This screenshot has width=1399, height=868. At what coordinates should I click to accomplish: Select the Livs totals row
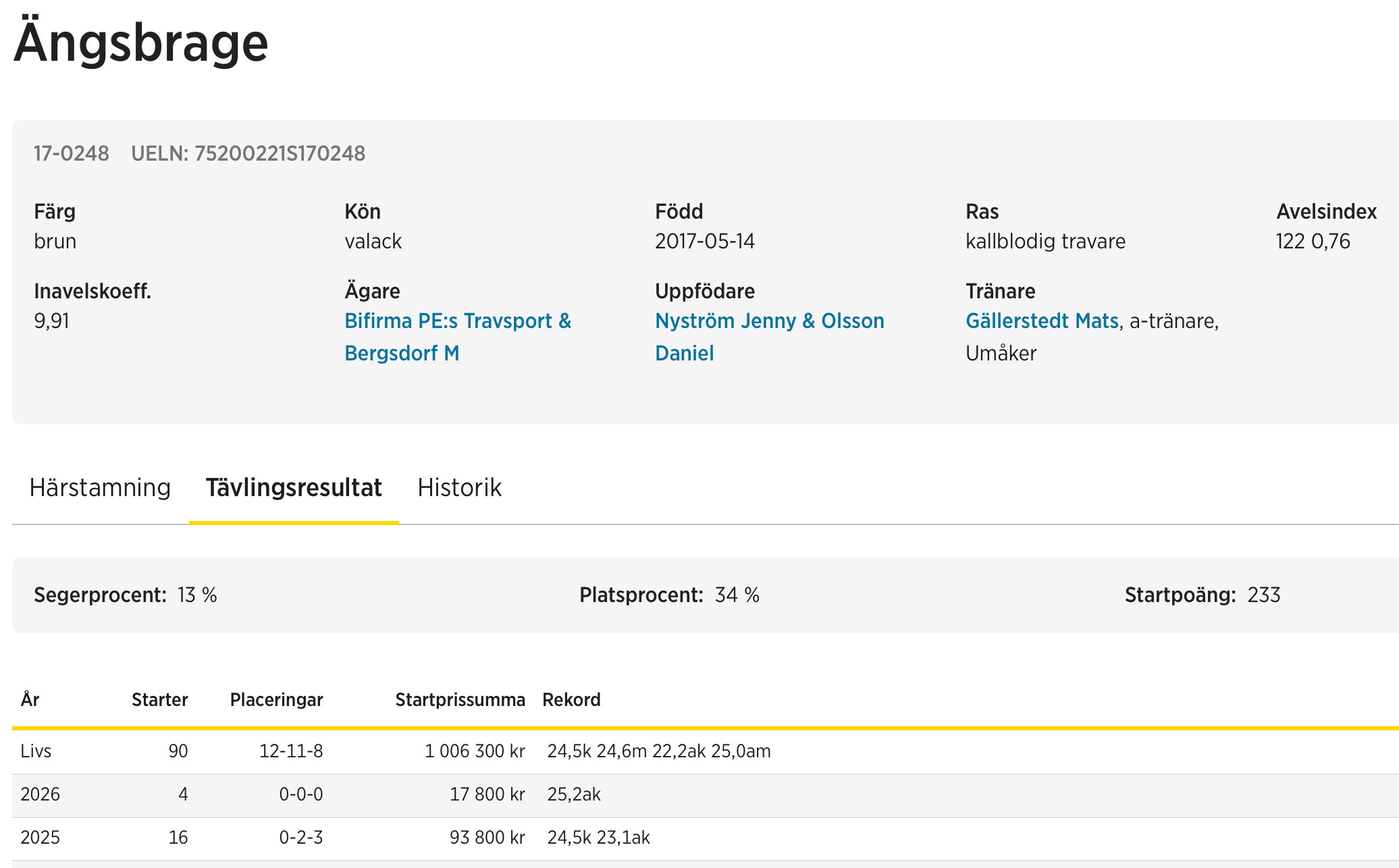pos(36,751)
